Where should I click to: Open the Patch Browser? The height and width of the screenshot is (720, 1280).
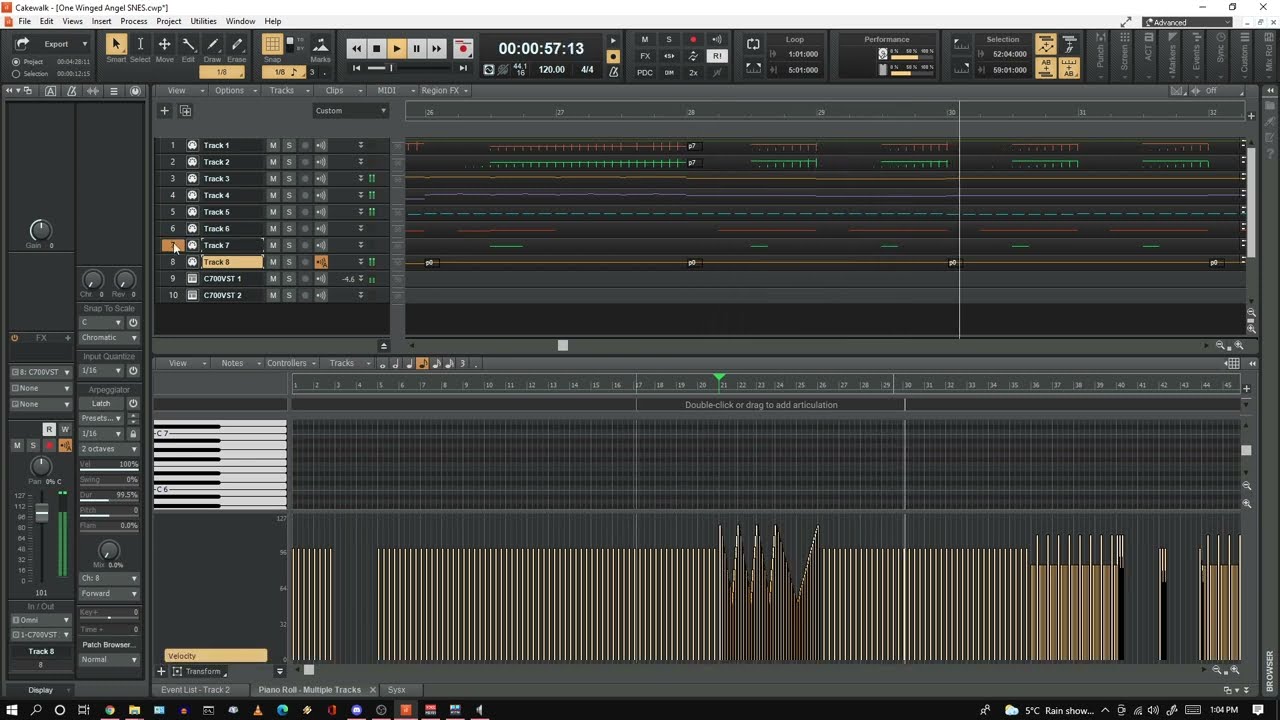109,645
